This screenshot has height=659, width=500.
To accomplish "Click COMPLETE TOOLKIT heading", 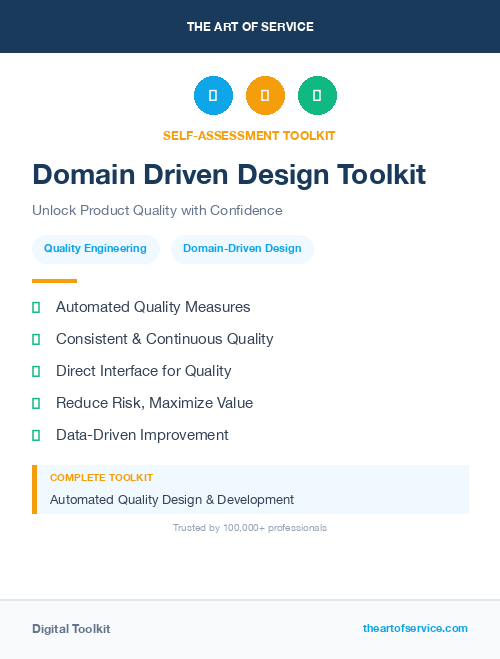I will pos(101,478).
